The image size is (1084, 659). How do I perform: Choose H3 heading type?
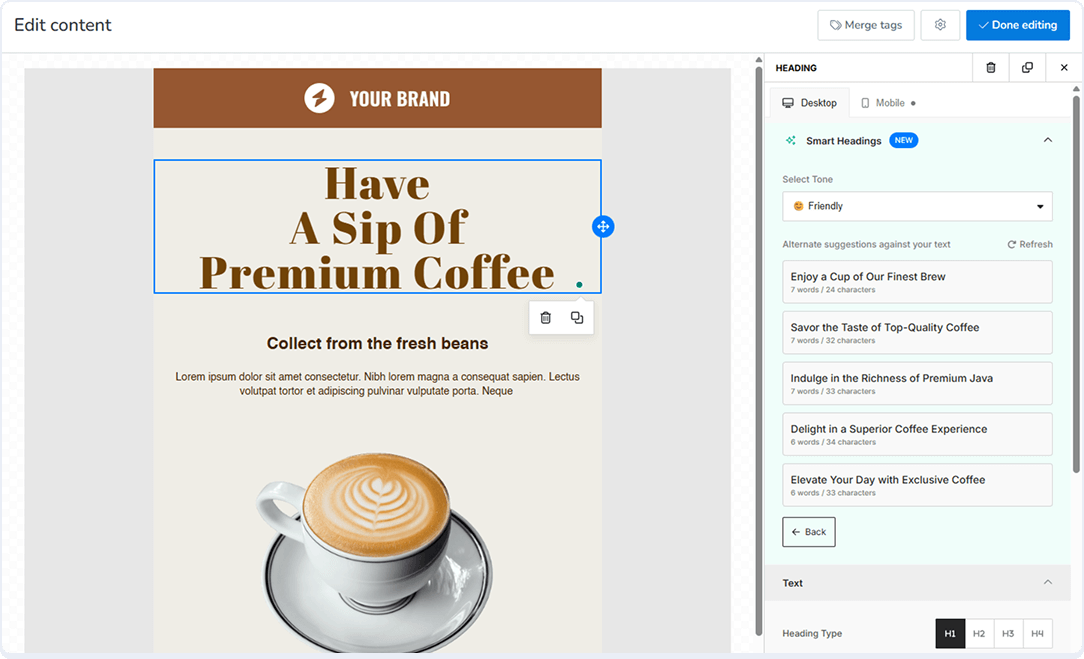(1008, 633)
